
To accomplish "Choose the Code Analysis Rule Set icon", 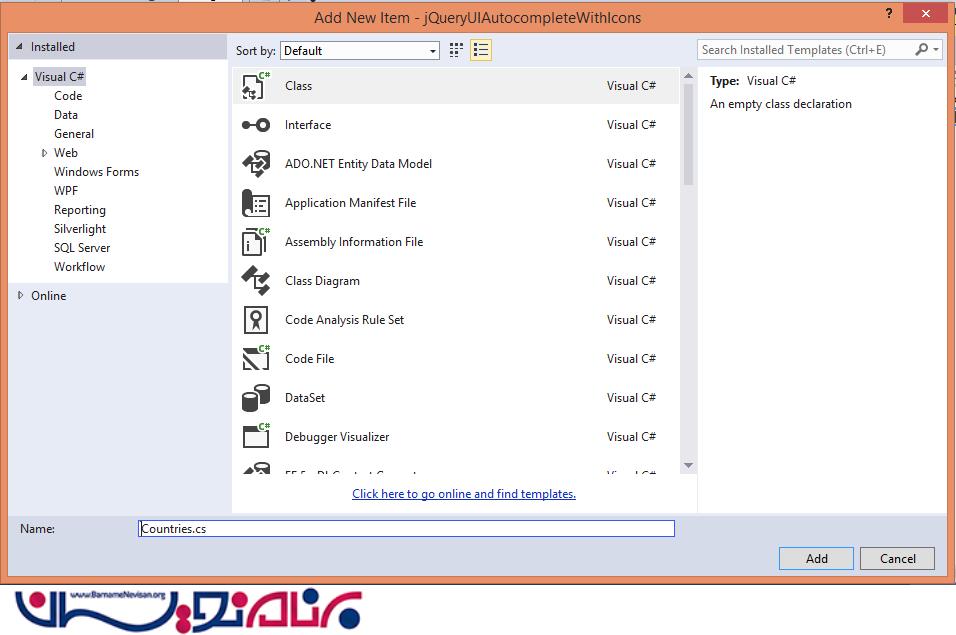I will (256, 320).
